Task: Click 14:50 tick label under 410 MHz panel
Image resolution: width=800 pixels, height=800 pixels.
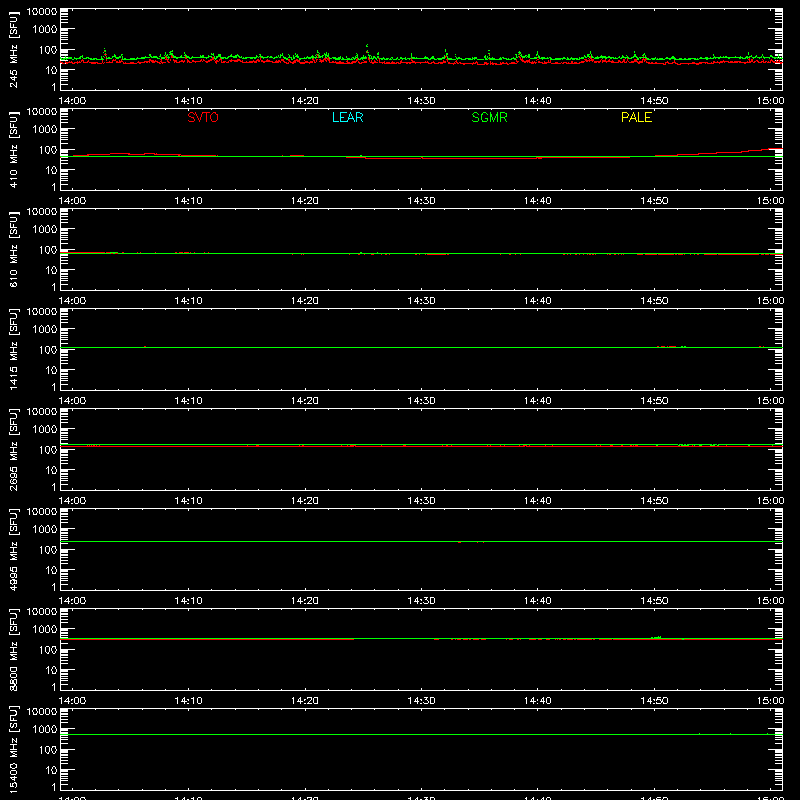Action: 654,201
